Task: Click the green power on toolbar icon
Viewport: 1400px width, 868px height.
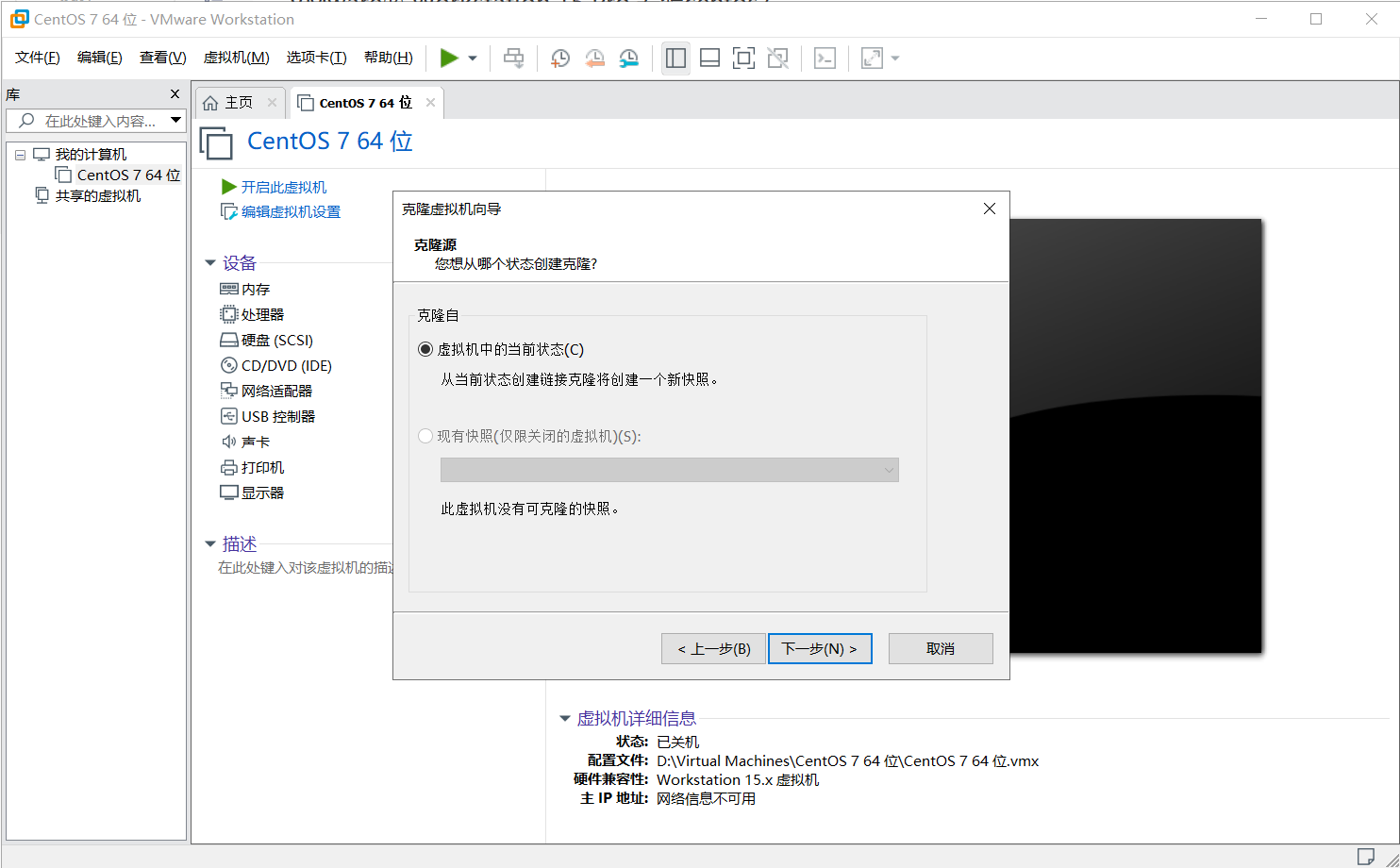Action: pyautogui.click(x=449, y=58)
